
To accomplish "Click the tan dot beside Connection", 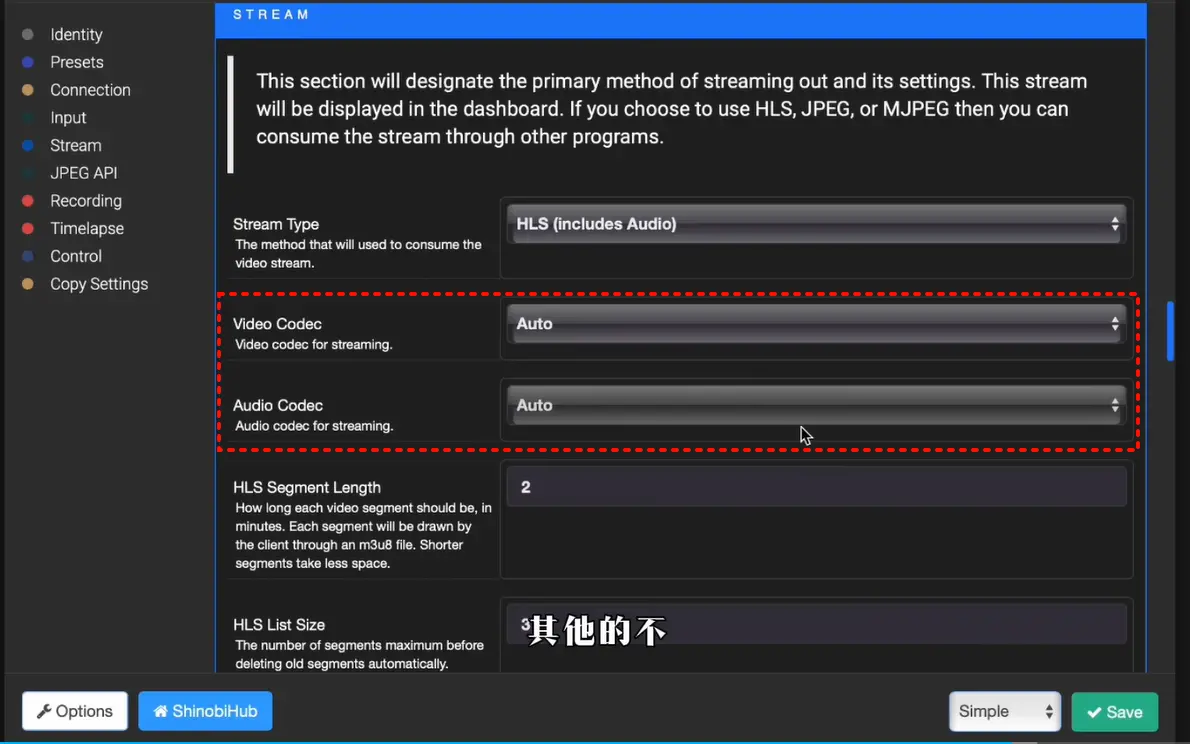I will (28, 90).
